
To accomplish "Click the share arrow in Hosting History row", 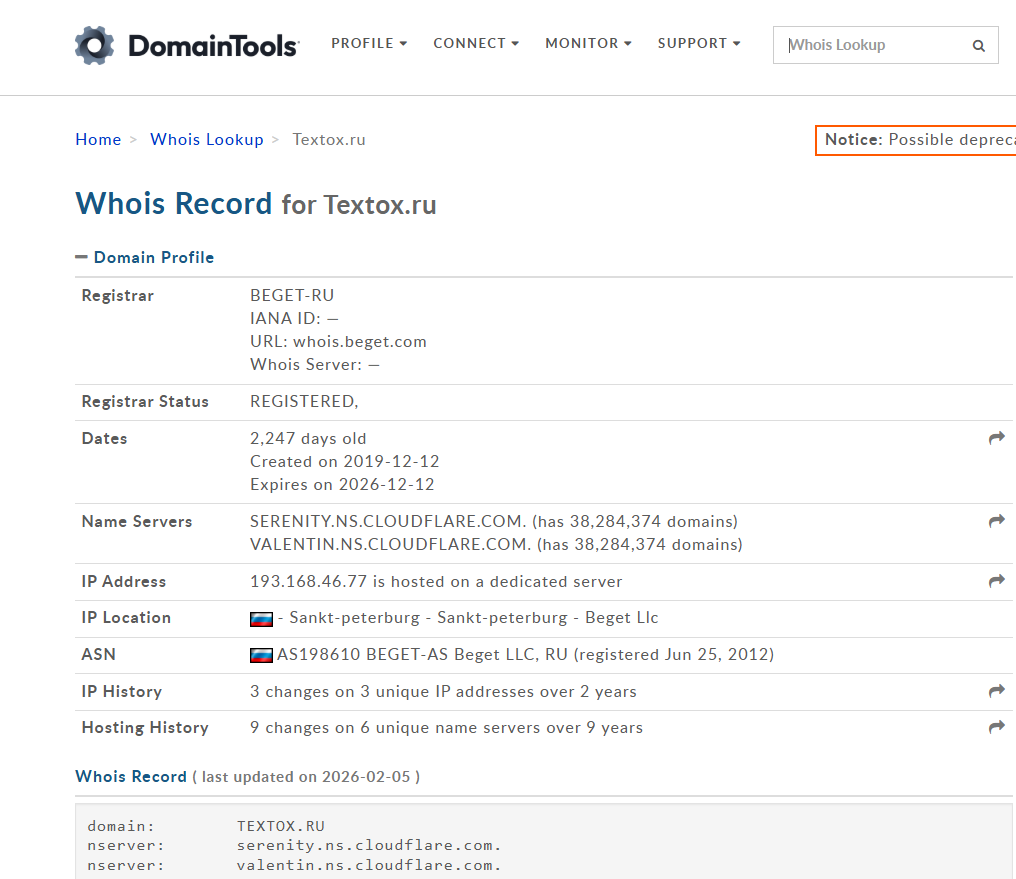I will tap(997, 727).
